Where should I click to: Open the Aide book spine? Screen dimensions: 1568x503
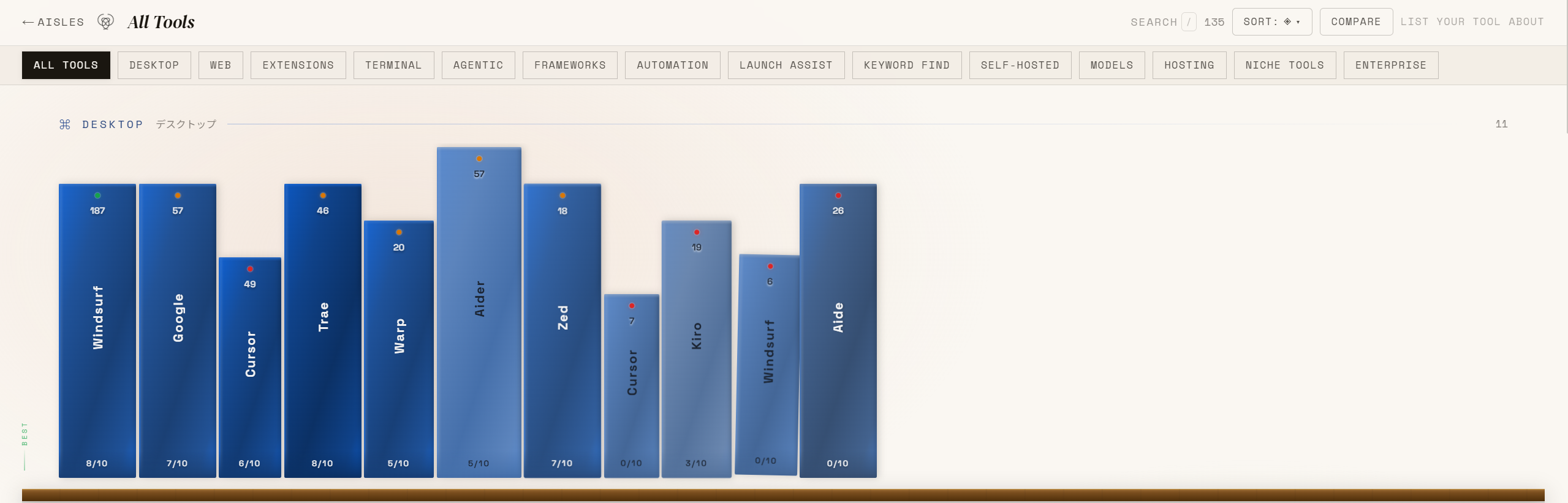838,331
